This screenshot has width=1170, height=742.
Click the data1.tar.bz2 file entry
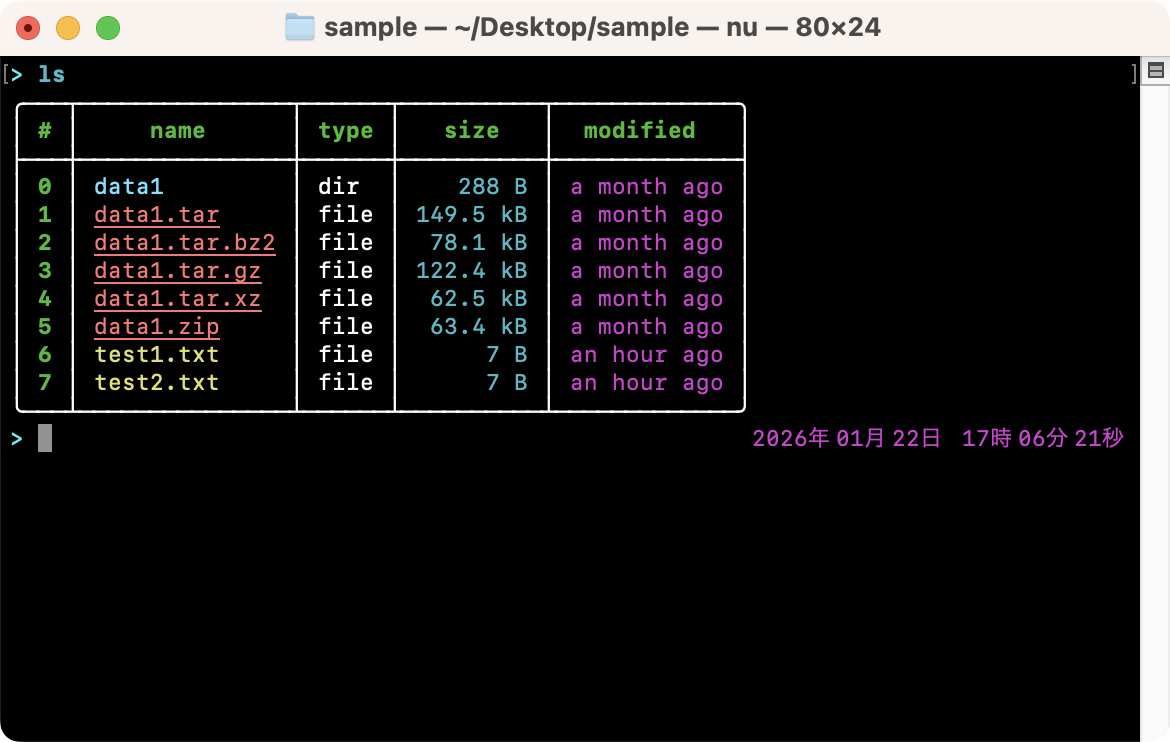pyautogui.click(x=184, y=243)
